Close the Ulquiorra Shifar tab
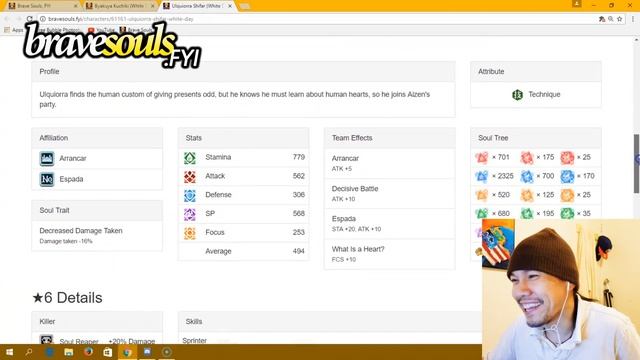The width and height of the screenshot is (640, 360). coord(230,6)
